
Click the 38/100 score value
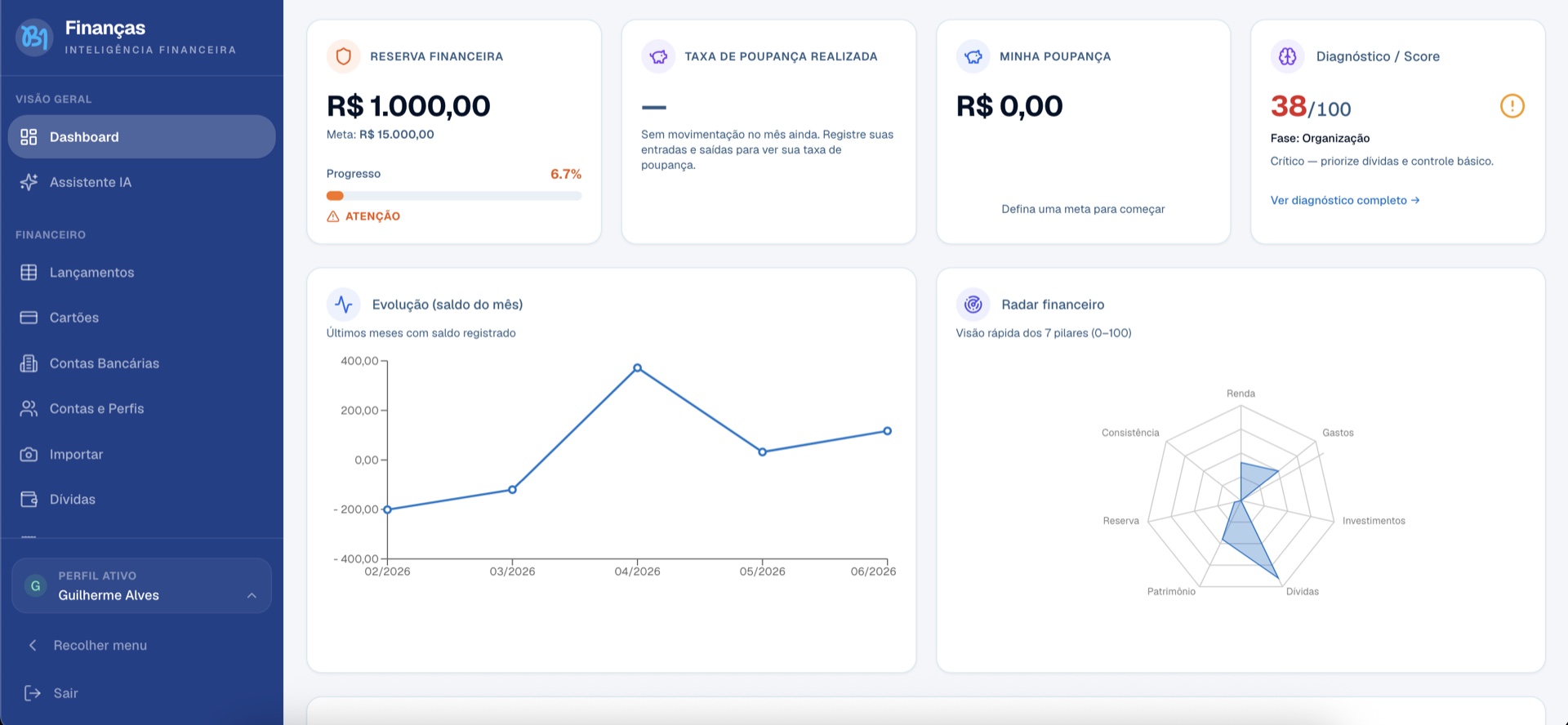point(1311,107)
